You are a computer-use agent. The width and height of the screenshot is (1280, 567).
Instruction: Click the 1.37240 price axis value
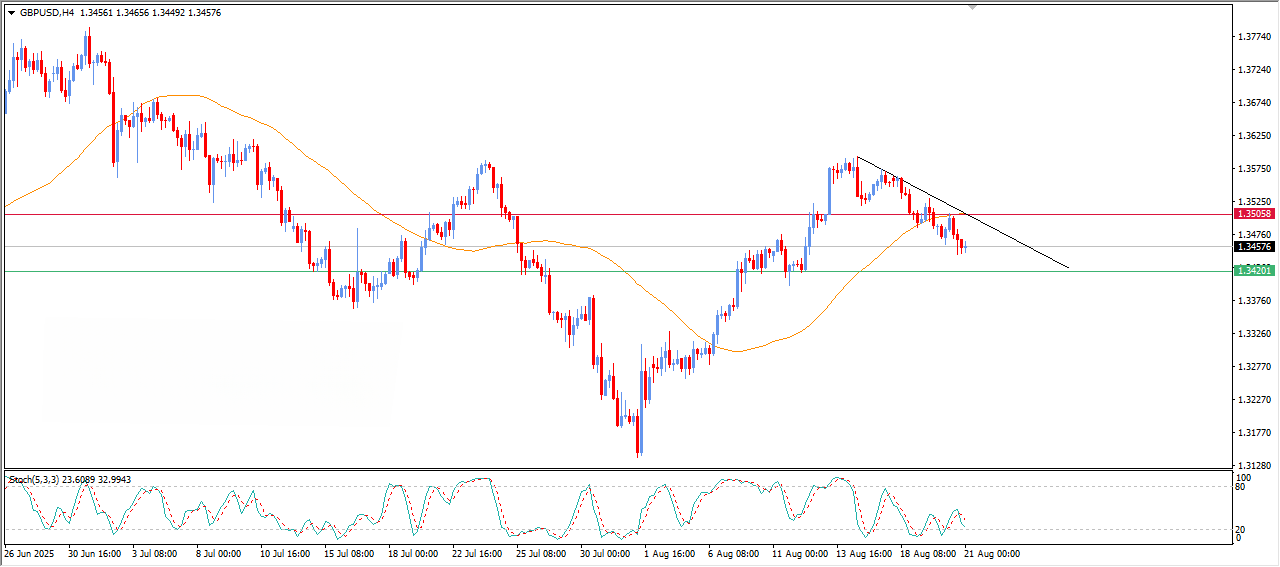[x=1254, y=70]
